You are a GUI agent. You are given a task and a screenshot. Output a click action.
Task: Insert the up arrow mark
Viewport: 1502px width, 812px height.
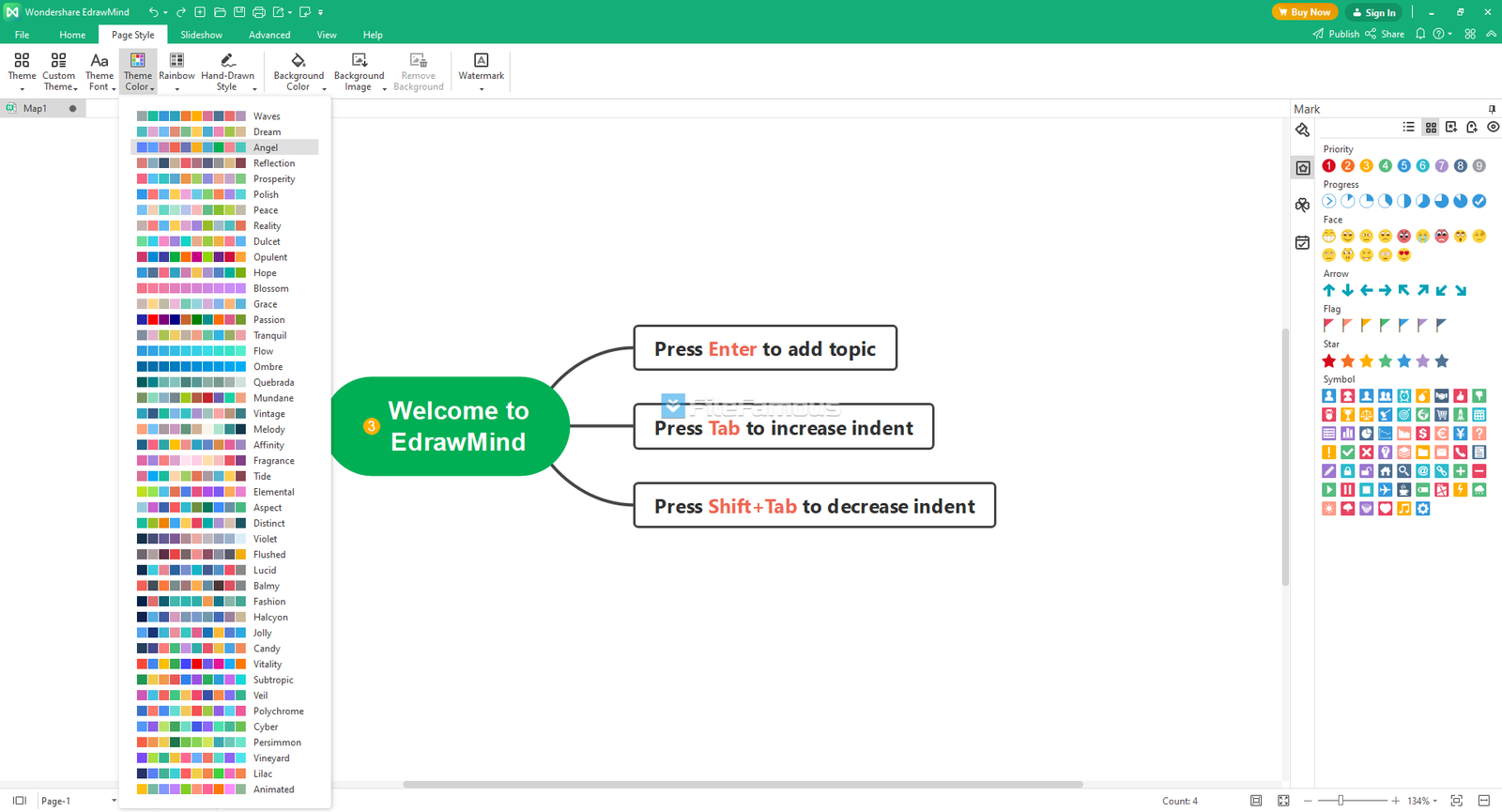[1329, 290]
